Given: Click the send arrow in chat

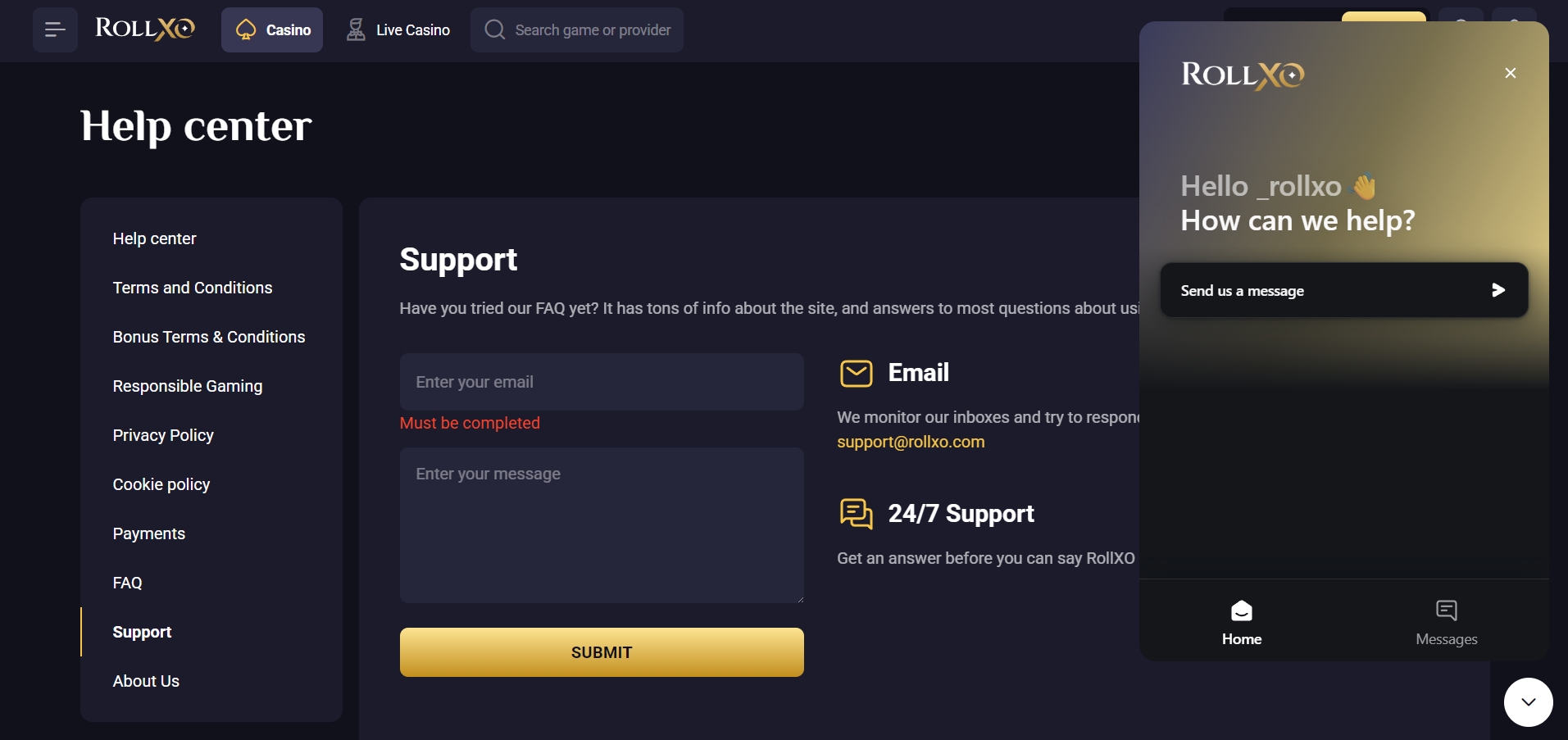Looking at the screenshot, I should click(x=1498, y=290).
